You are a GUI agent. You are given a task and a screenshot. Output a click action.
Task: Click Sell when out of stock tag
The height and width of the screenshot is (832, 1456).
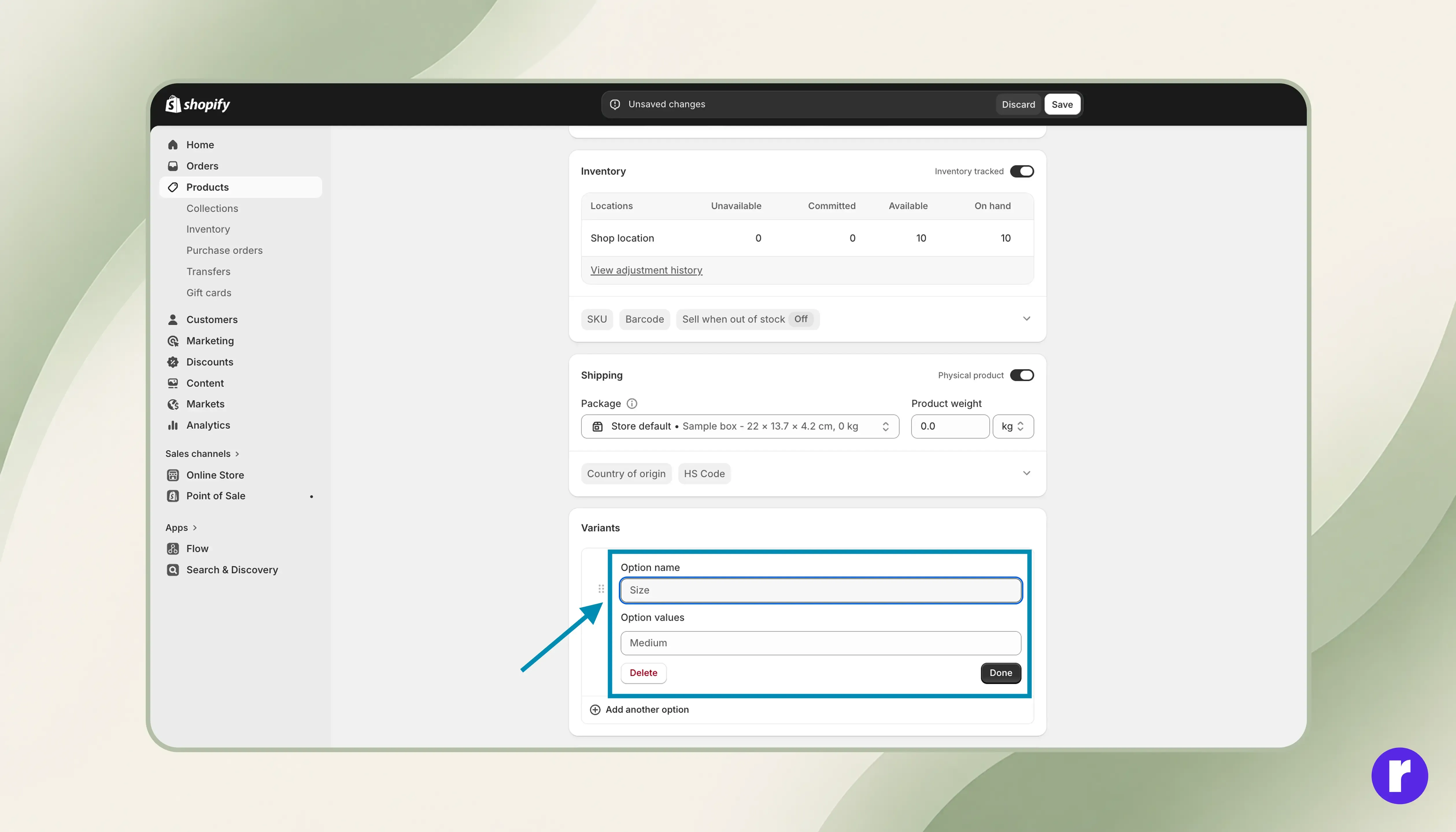pyautogui.click(x=747, y=319)
